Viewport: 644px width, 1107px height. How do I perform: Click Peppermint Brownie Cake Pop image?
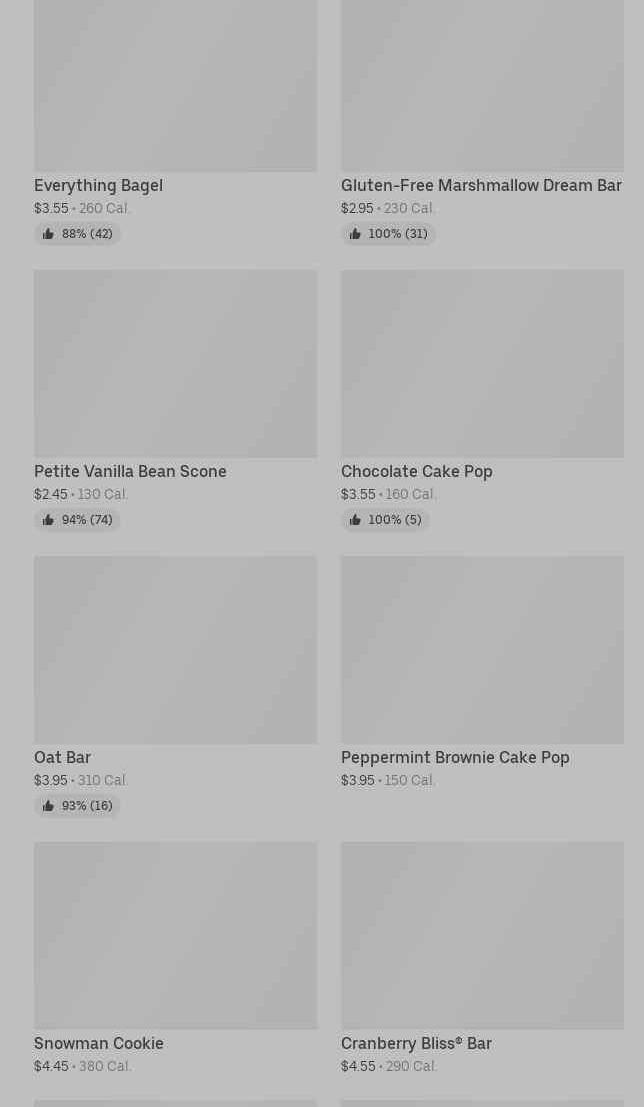pyautogui.click(x=482, y=649)
